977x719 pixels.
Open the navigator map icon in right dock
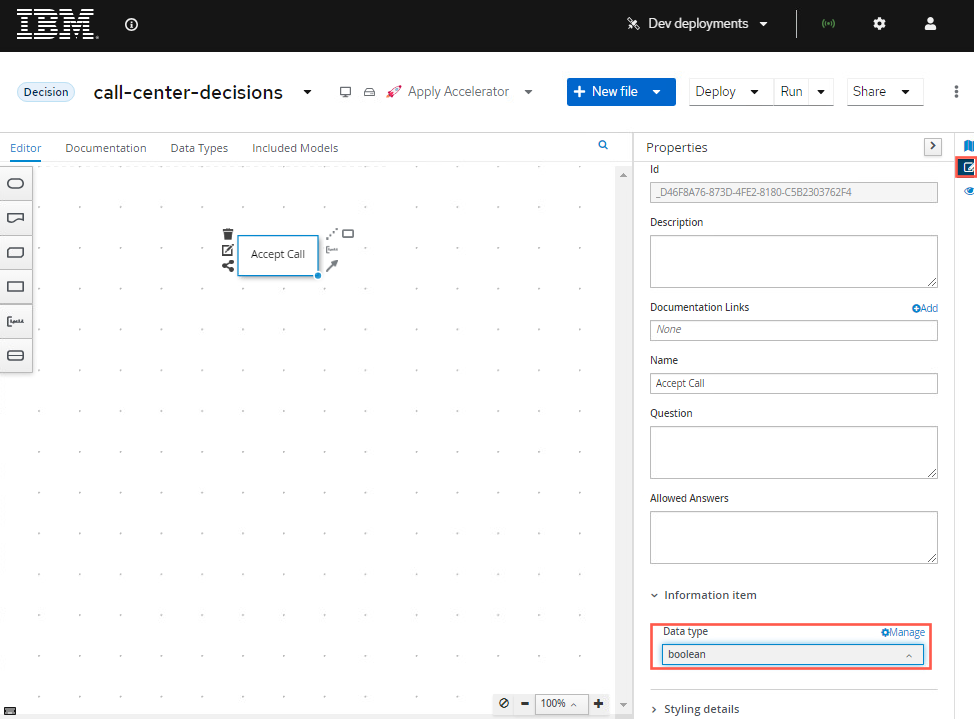pyautogui.click(x=968, y=146)
